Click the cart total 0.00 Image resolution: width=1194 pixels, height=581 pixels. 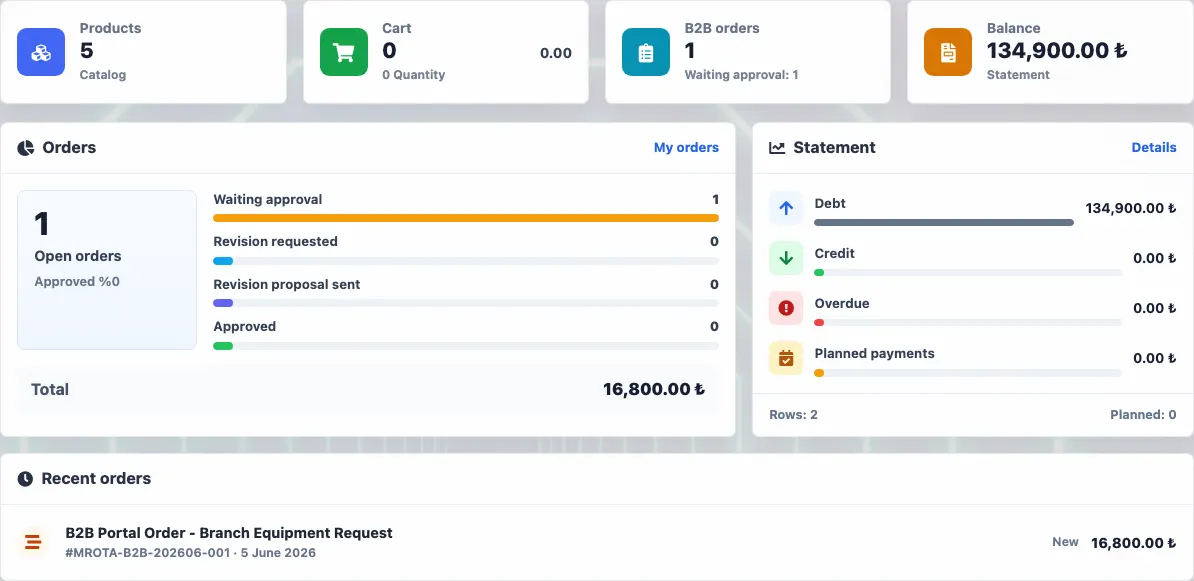click(x=556, y=53)
